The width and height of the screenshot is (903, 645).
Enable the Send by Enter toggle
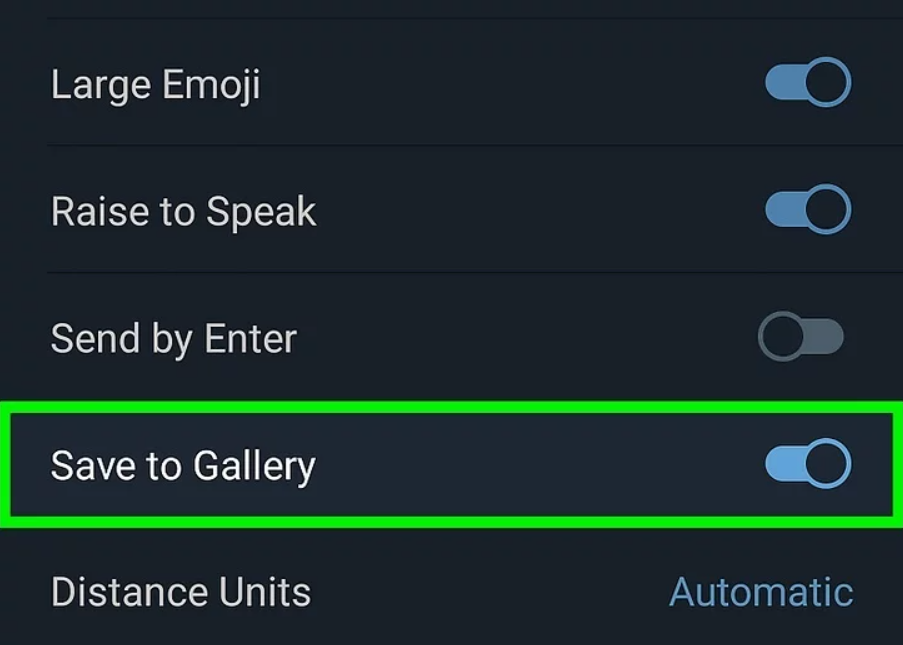(x=800, y=337)
